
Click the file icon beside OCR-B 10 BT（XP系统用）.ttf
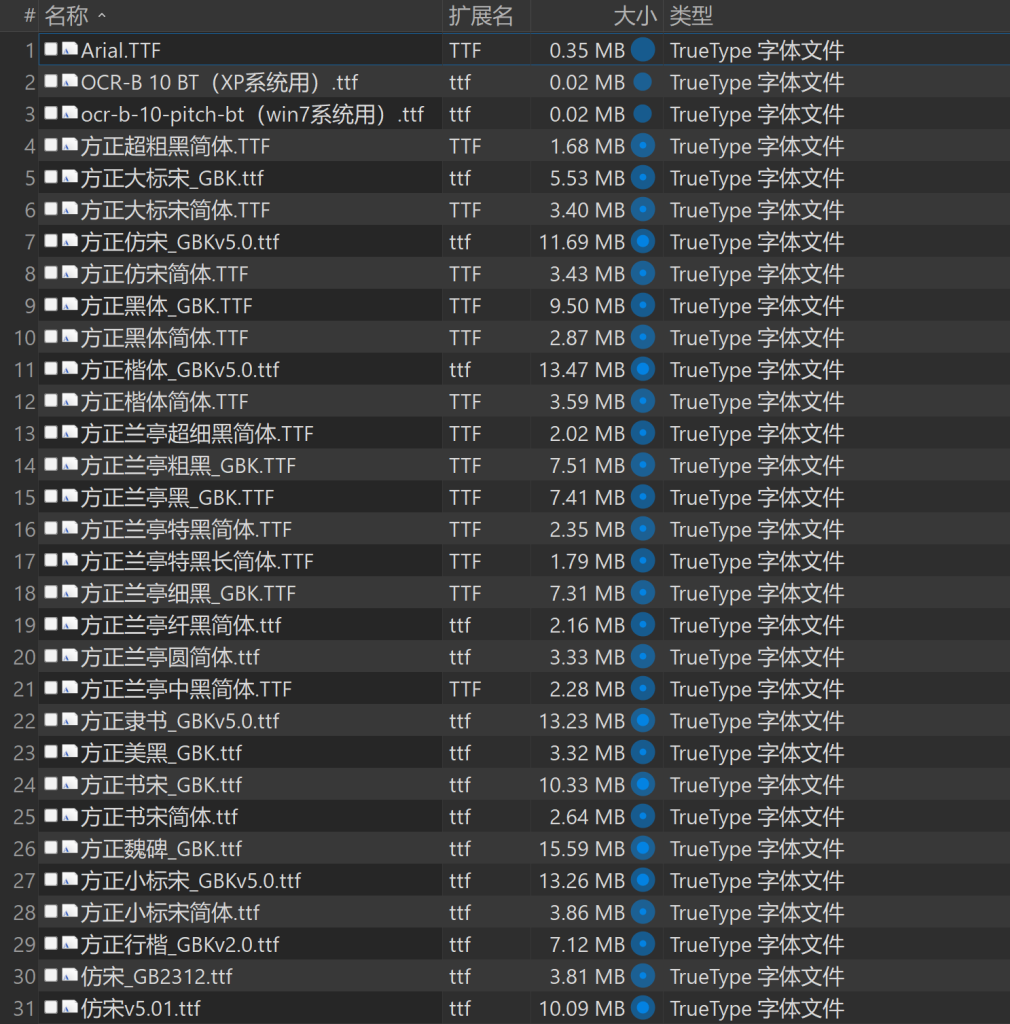[70, 81]
